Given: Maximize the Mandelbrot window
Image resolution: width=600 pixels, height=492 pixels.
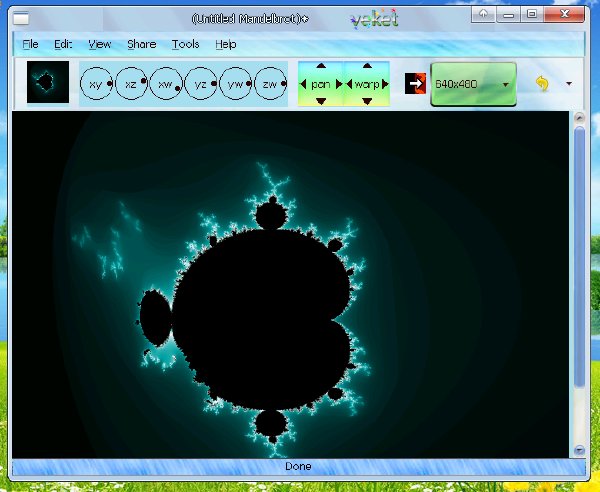Looking at the screenshot, I should point(532,15).
